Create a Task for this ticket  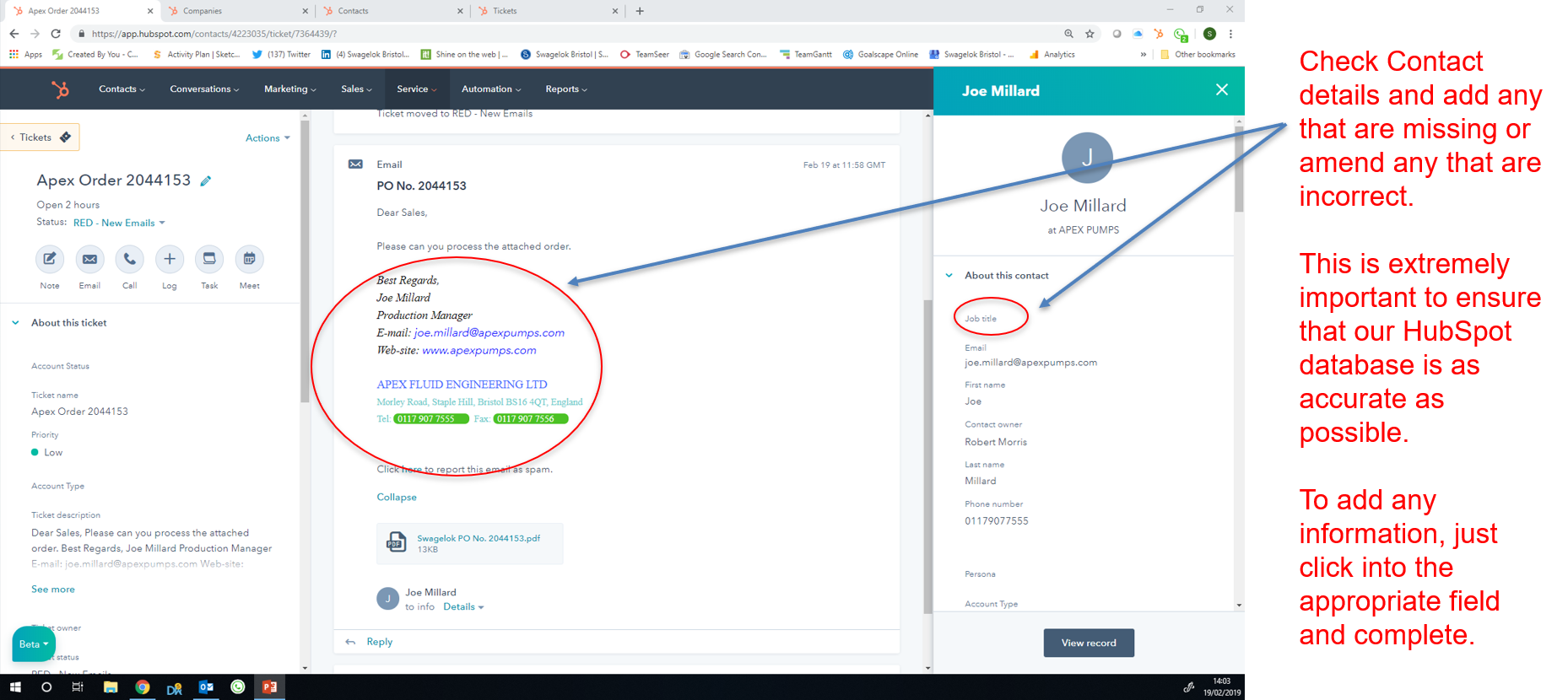click(209, 259)
